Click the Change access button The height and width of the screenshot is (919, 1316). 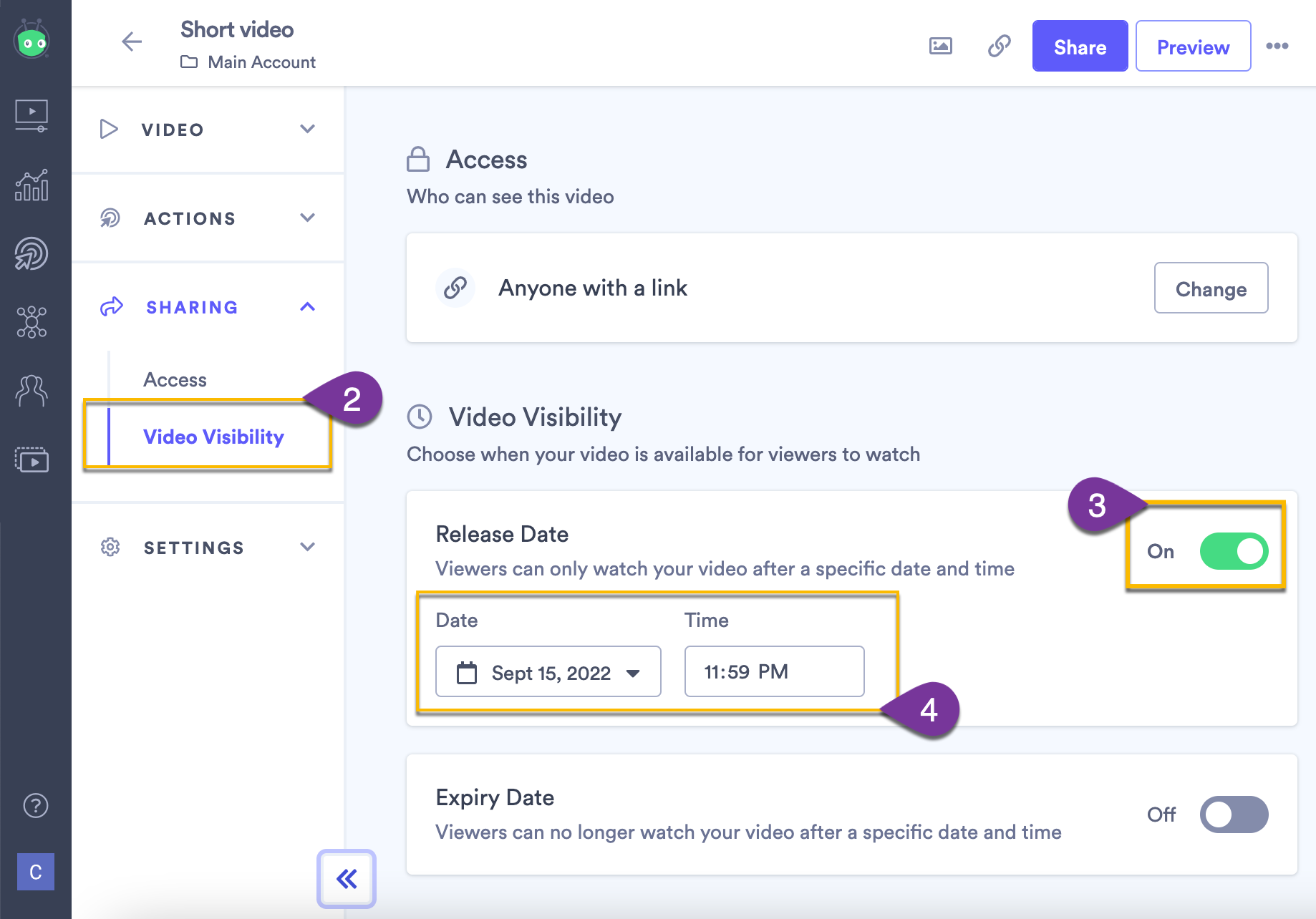(1211, 288)
